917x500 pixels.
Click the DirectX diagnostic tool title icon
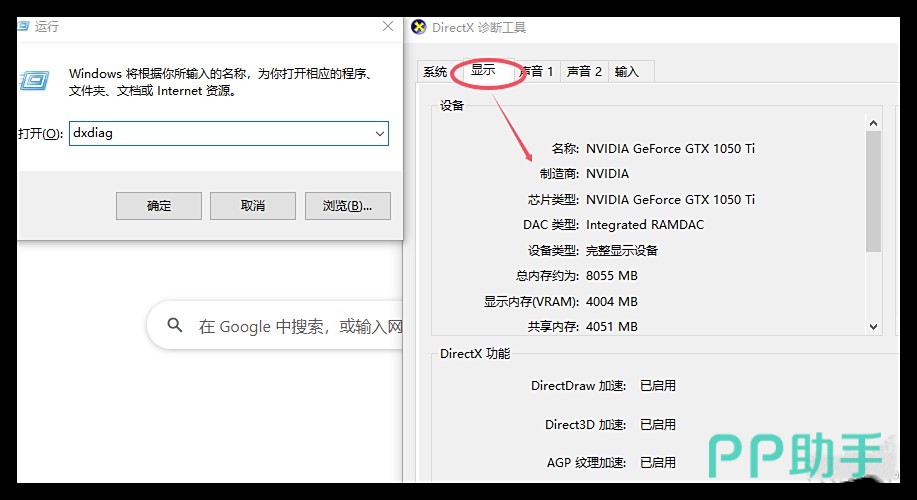pos(419,27)
